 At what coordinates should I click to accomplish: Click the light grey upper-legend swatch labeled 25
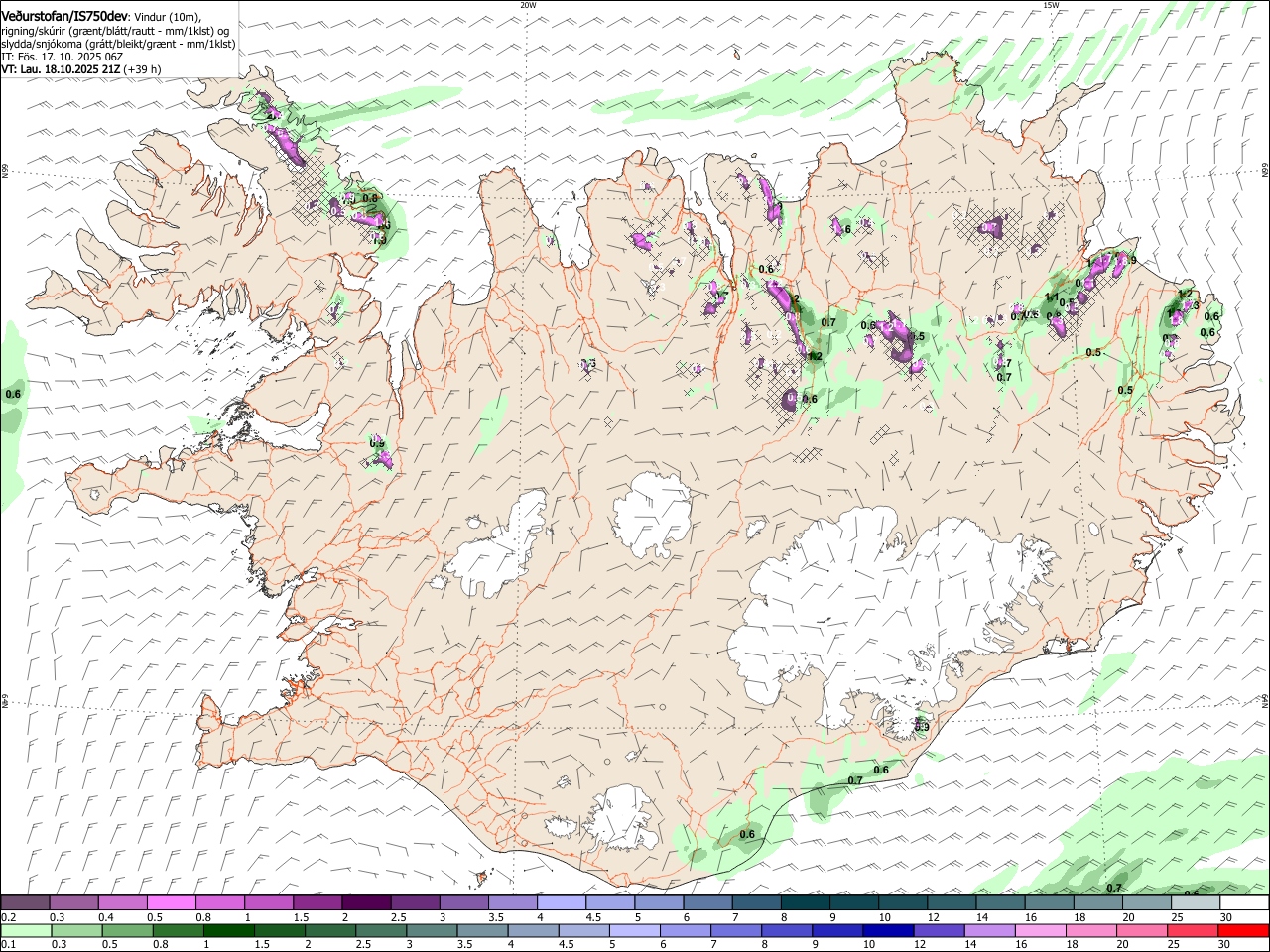click(1196, 903)
